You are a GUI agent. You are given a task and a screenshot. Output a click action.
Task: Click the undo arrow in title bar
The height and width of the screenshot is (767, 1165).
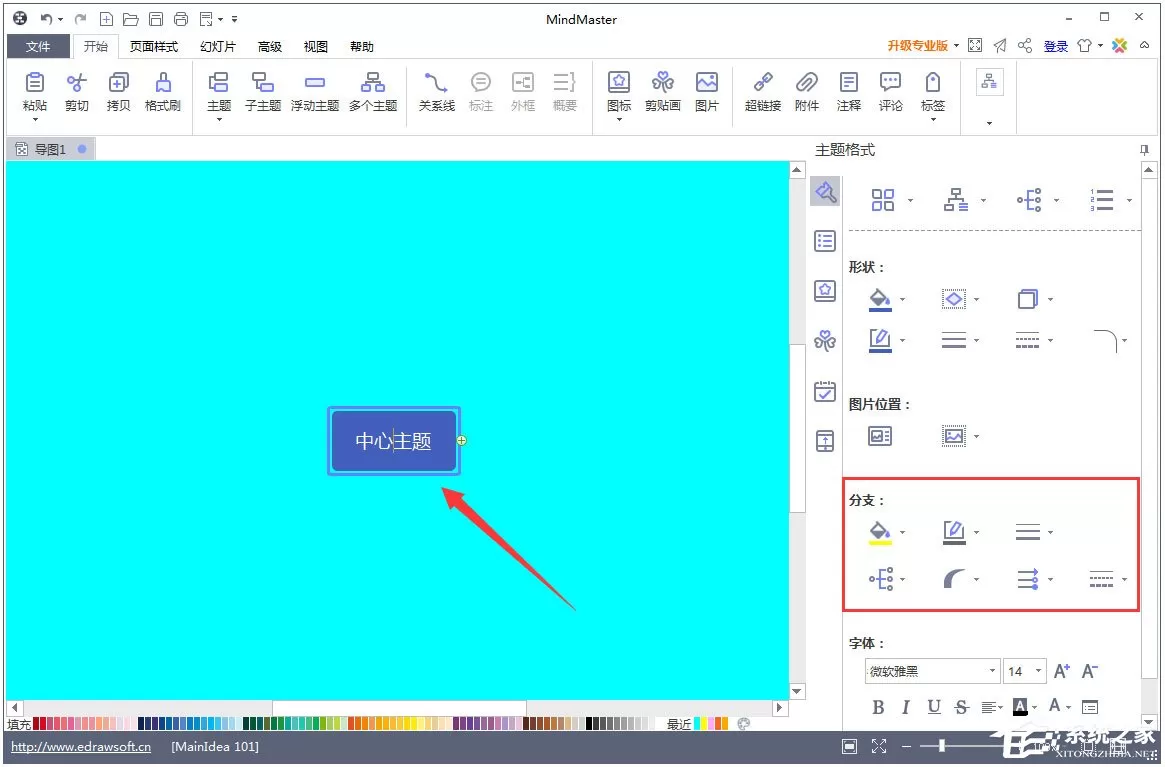(46, 19)
